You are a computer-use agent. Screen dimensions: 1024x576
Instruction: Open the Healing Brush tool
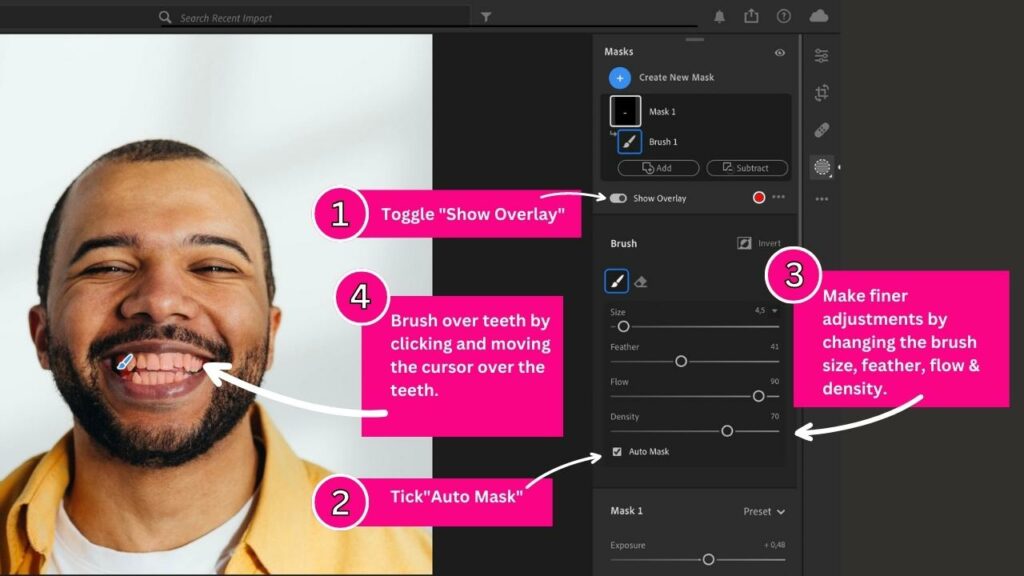click(822, 129)
